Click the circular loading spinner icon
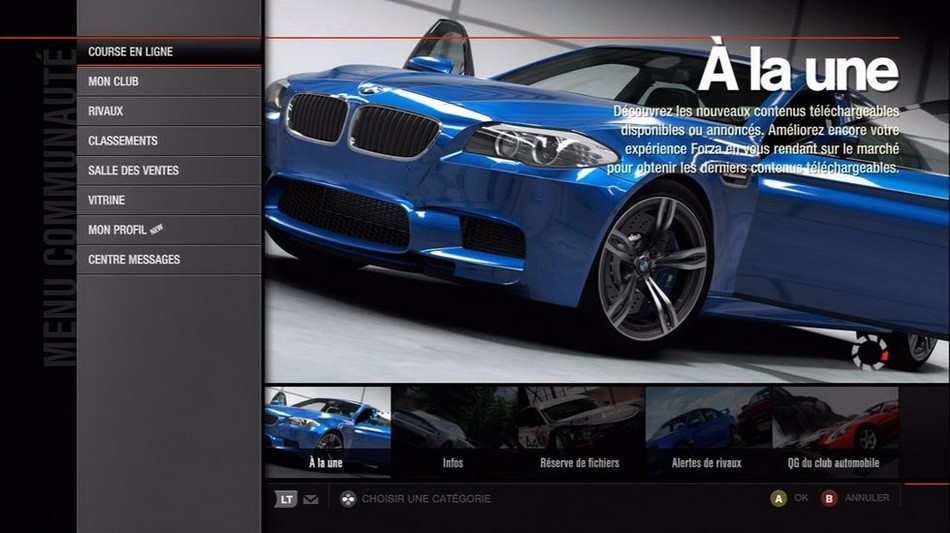Image resolution: width=950 pixels, height=533 pixels. (870, 352)
